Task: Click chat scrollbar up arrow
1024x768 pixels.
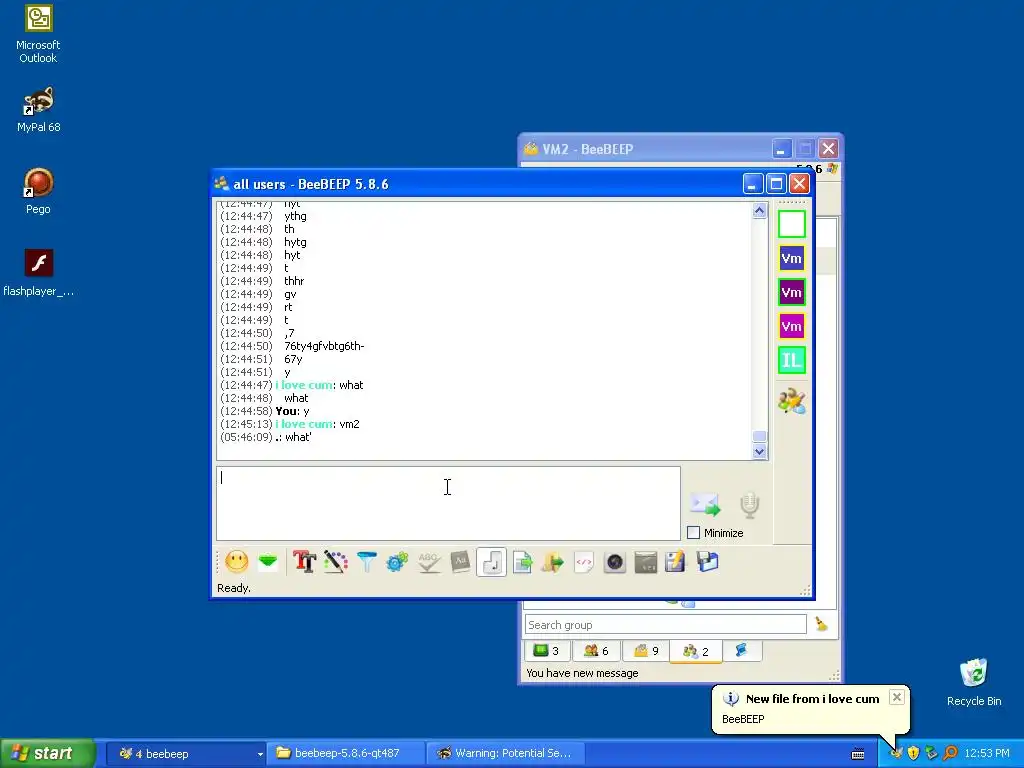Action: [x=759, y=210]
